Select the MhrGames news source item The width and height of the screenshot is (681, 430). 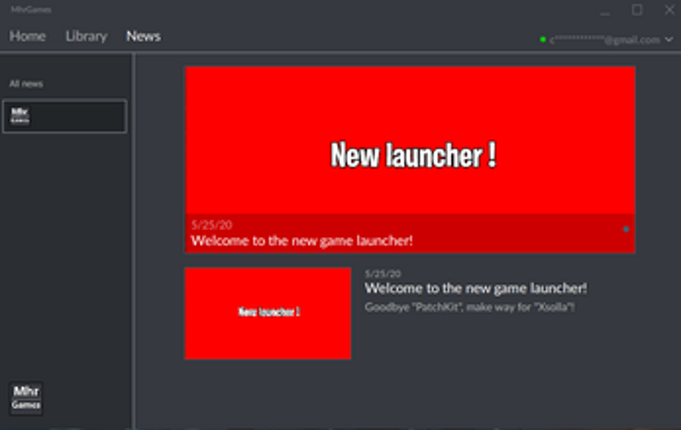64,116
